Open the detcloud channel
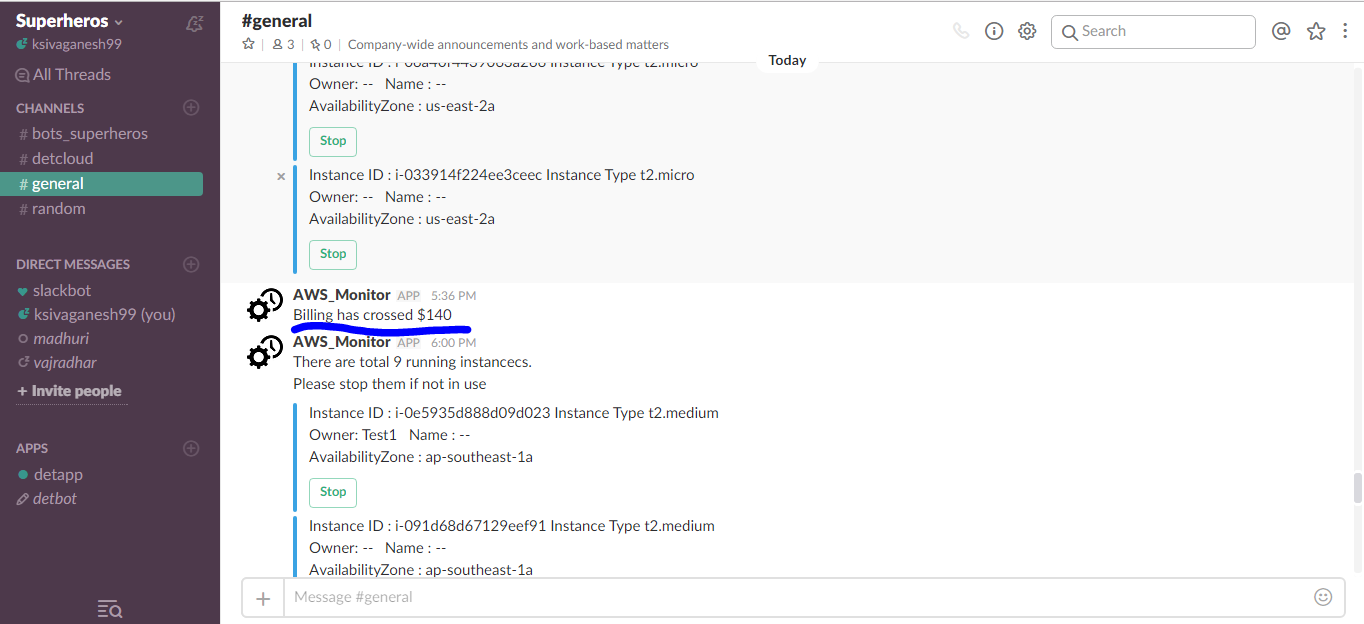 point(56,159)
